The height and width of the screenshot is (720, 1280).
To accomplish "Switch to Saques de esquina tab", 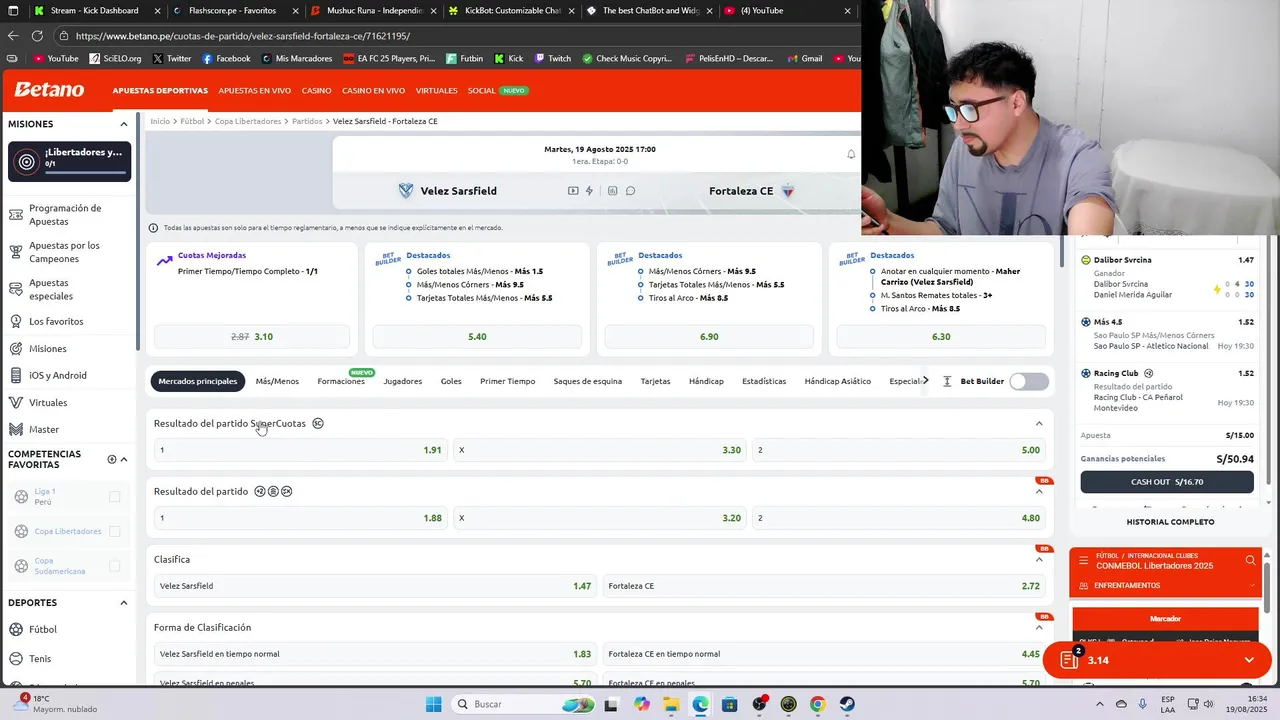I will point(588,381).
